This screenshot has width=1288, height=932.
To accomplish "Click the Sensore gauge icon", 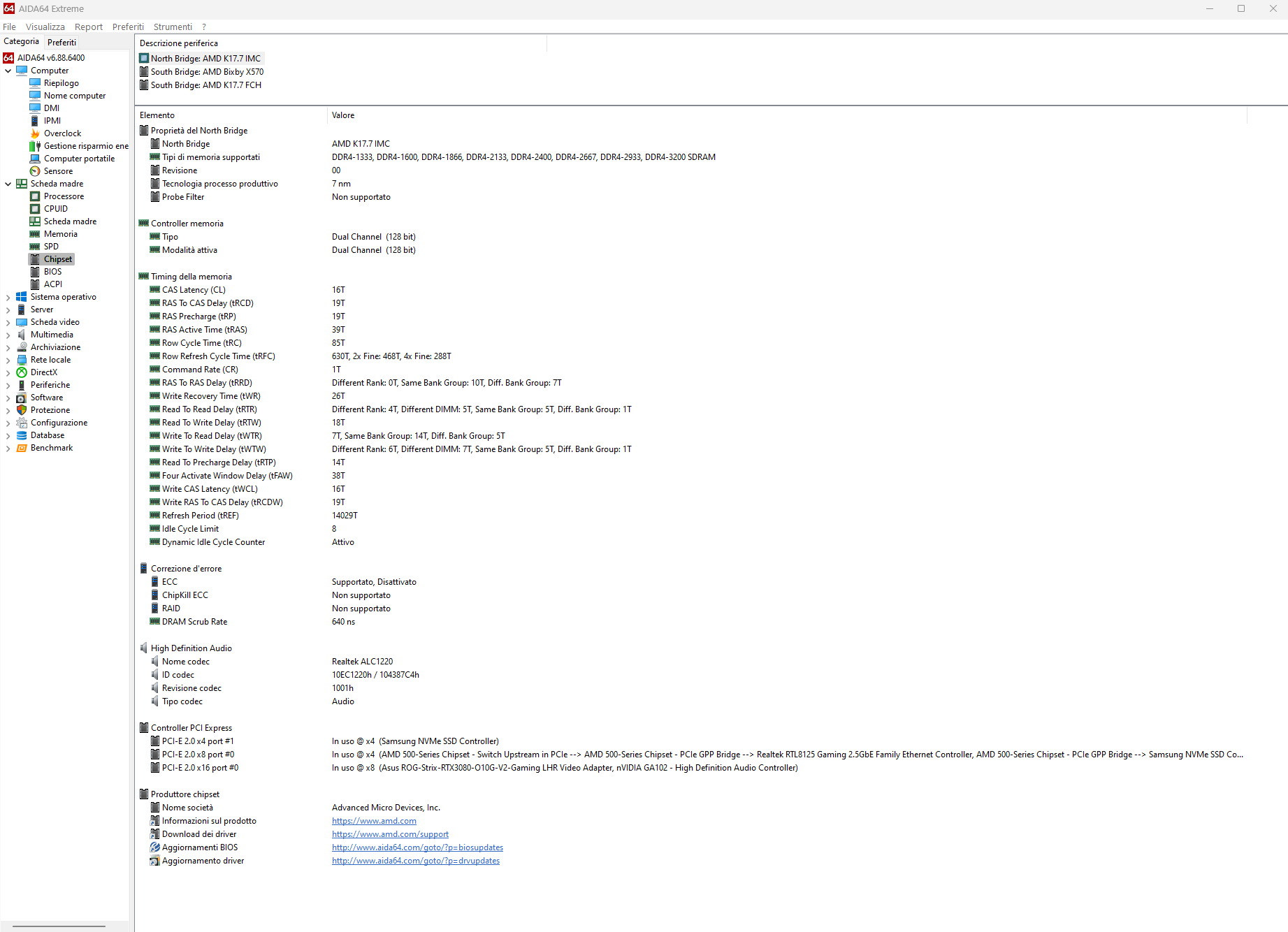I will pyautogui.click(x=35, y=171).
